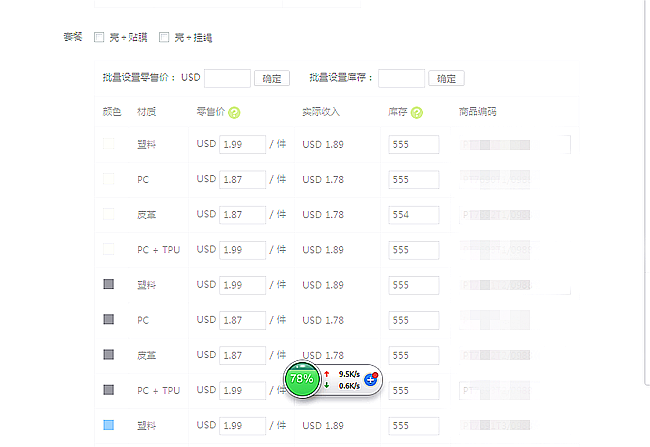Screen dimensions: 650x447
Task: Enable the 壳+挂绳 package checkbox
Action: [x=164, y=38]
